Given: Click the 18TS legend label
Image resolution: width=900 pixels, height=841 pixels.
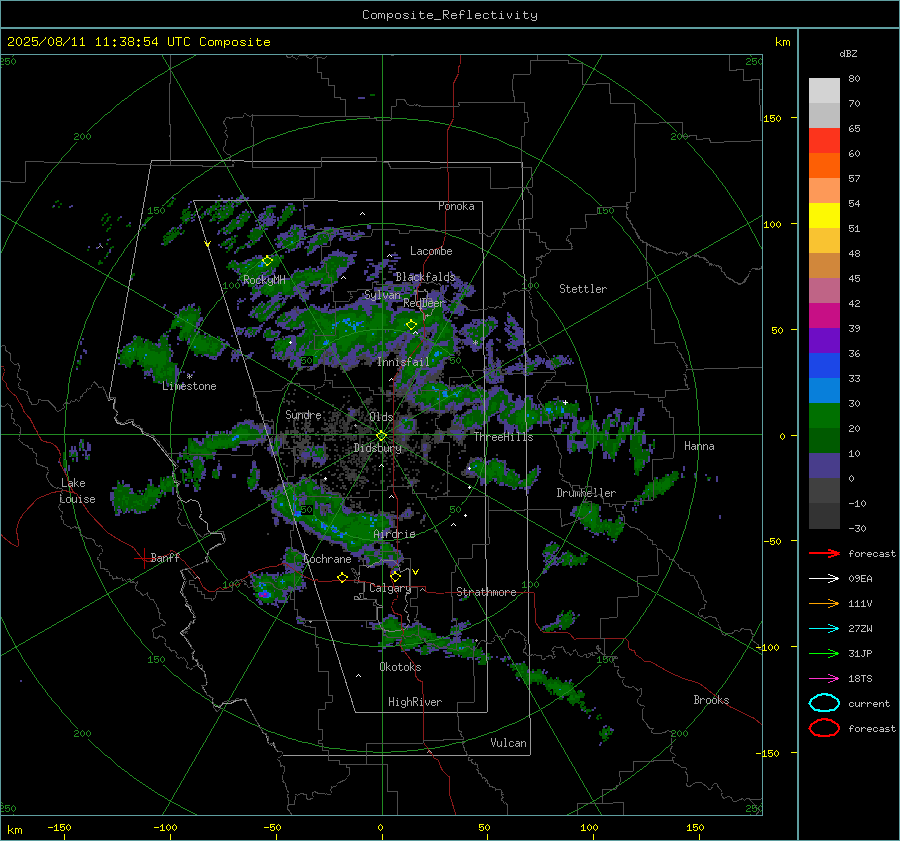Looking at the screenshot, I should tap(860, 679).
